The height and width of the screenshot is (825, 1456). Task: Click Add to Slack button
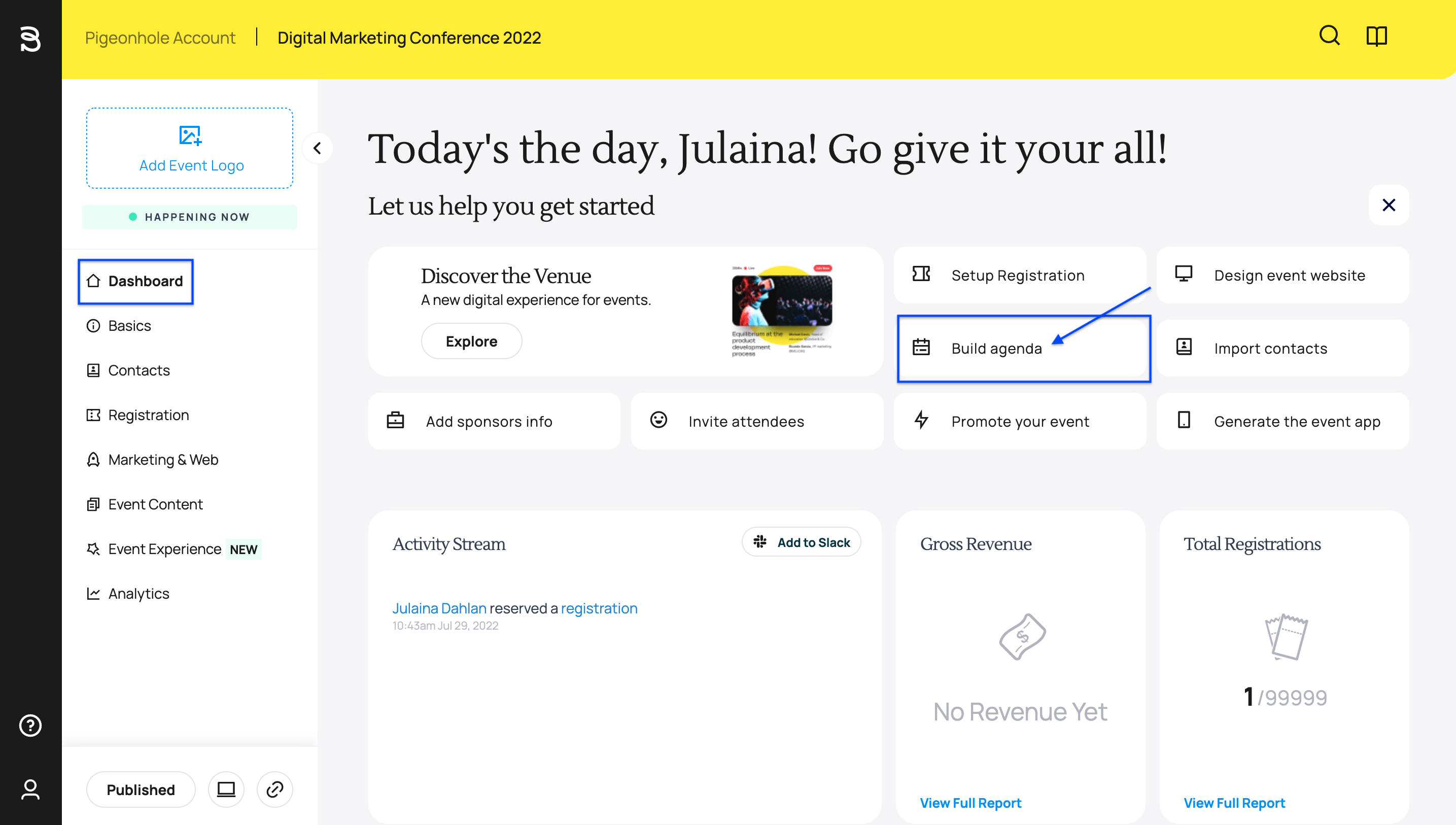(801, 542)
